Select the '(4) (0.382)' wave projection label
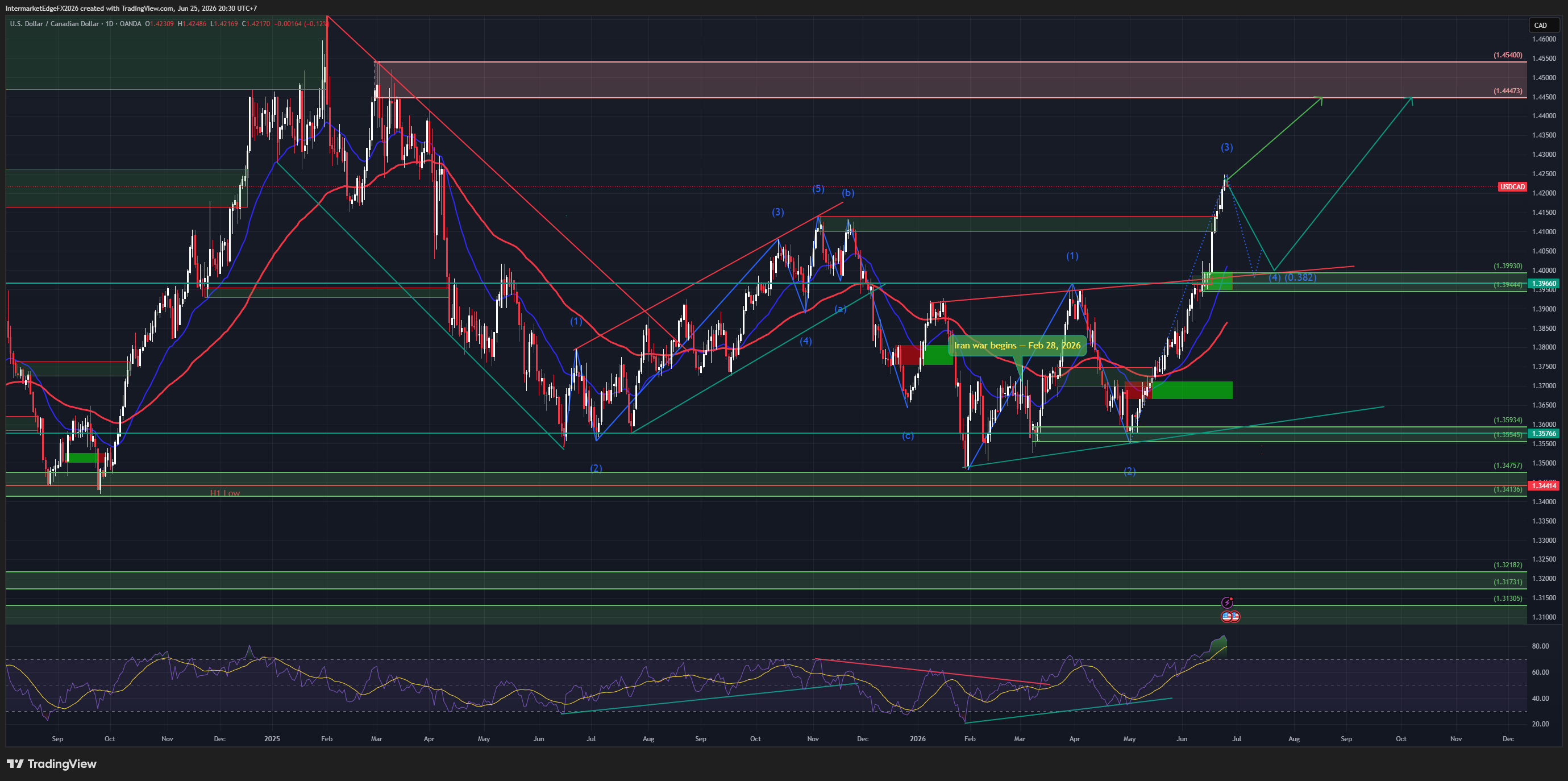Screen dimensions: 1568x781 point(1292,277)
